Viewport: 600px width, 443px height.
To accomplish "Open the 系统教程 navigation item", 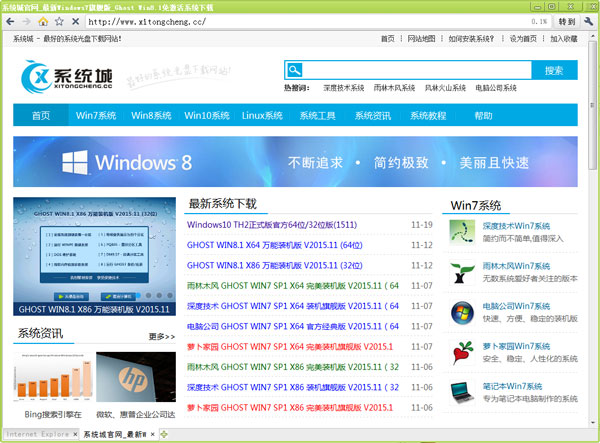I will pos(428,115).
